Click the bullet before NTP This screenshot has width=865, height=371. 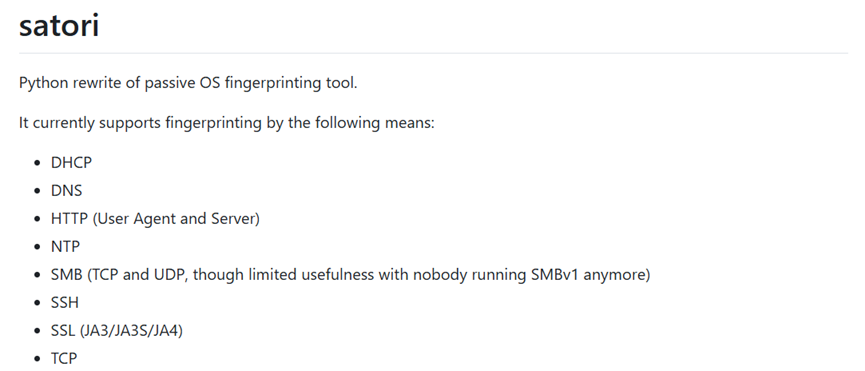(38, 247)
